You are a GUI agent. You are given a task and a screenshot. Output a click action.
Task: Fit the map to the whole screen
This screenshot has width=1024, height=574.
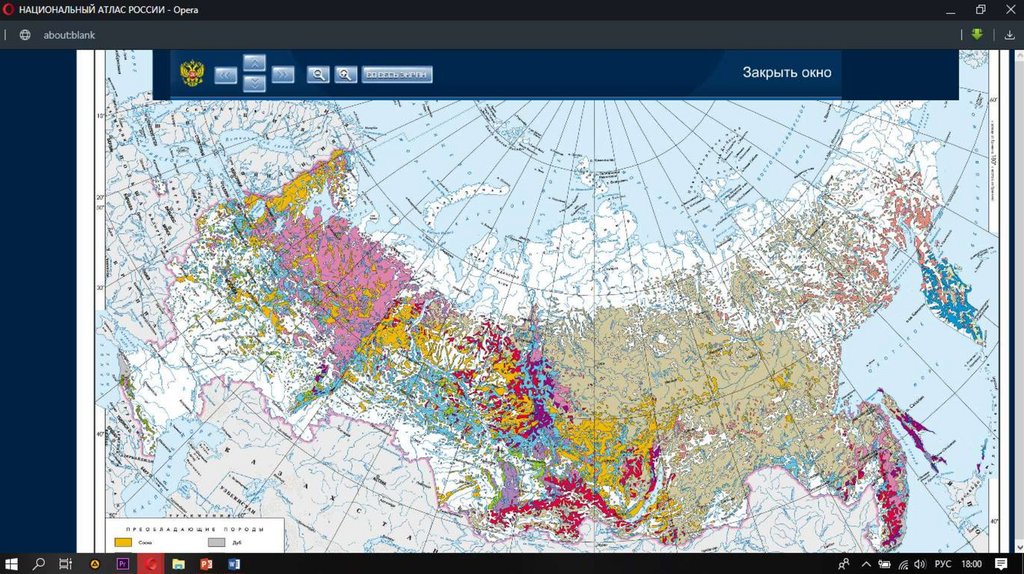click(397, 74)
